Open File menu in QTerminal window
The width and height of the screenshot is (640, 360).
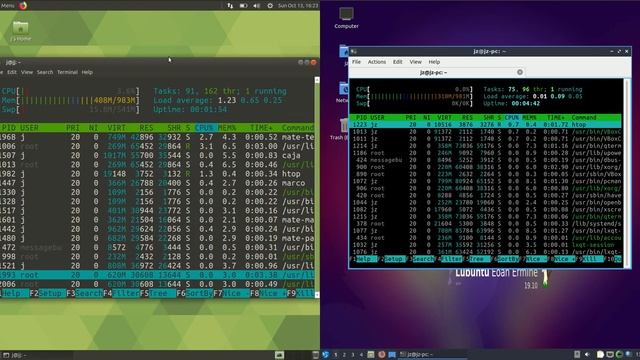(x=356, y=62)
